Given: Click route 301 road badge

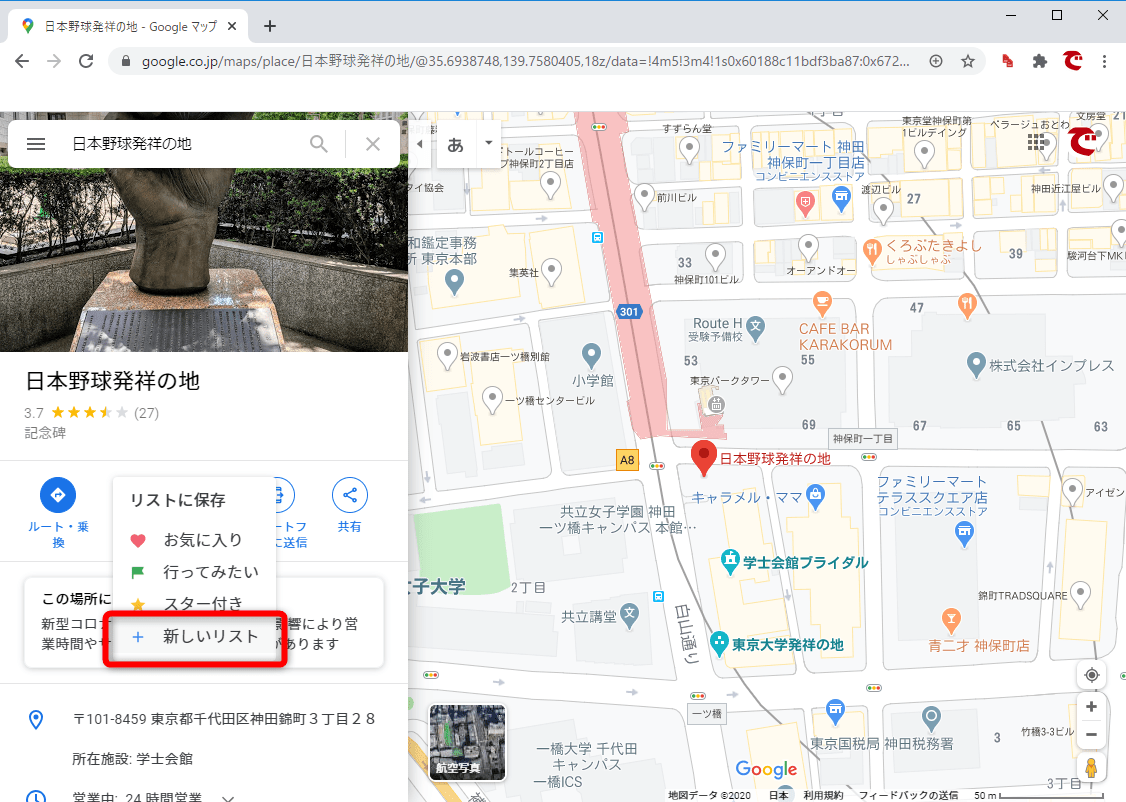Looking at the screenshot, I should (628, 312).
